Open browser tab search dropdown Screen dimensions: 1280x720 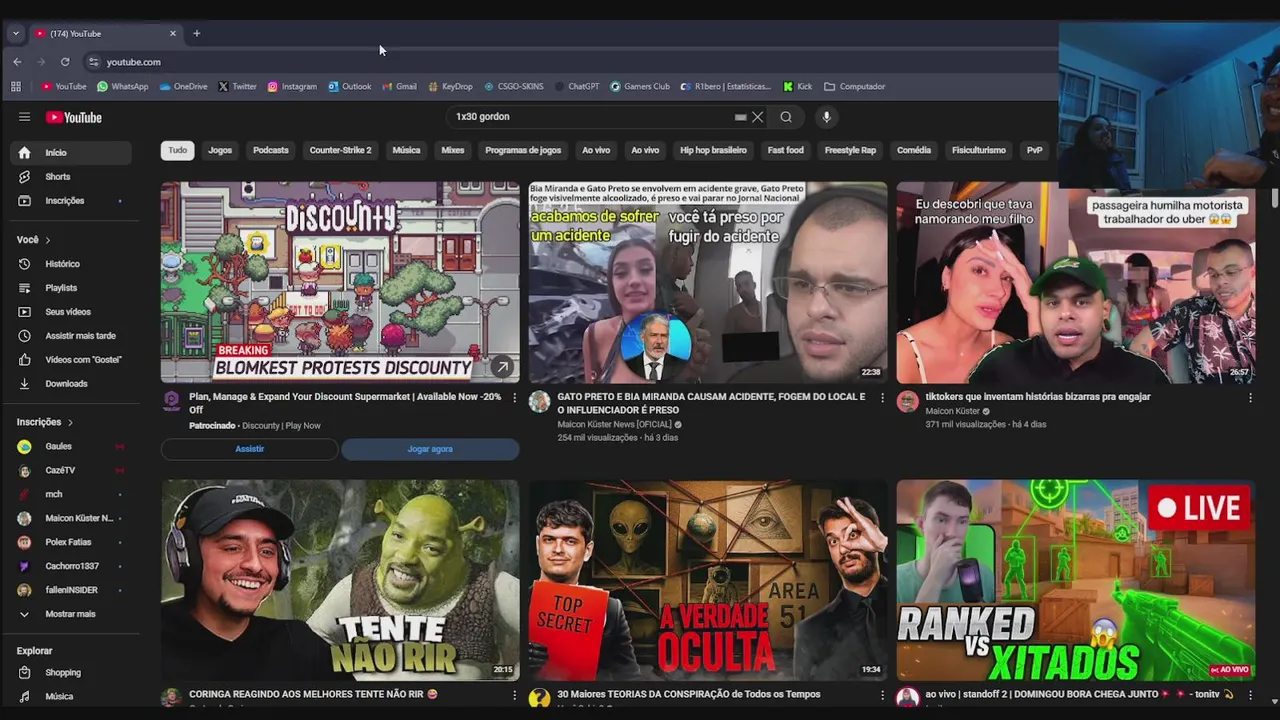(15, 34)
